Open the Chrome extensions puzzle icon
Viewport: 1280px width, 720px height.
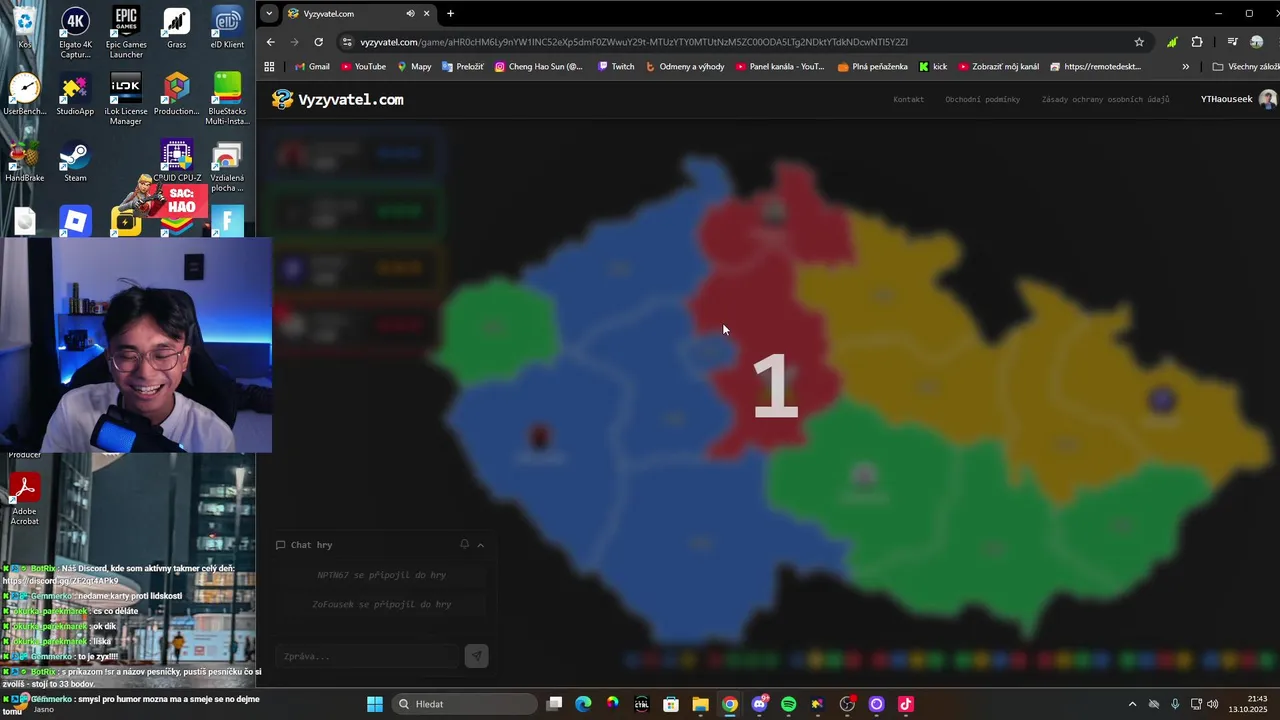(x=1197, y=42)
